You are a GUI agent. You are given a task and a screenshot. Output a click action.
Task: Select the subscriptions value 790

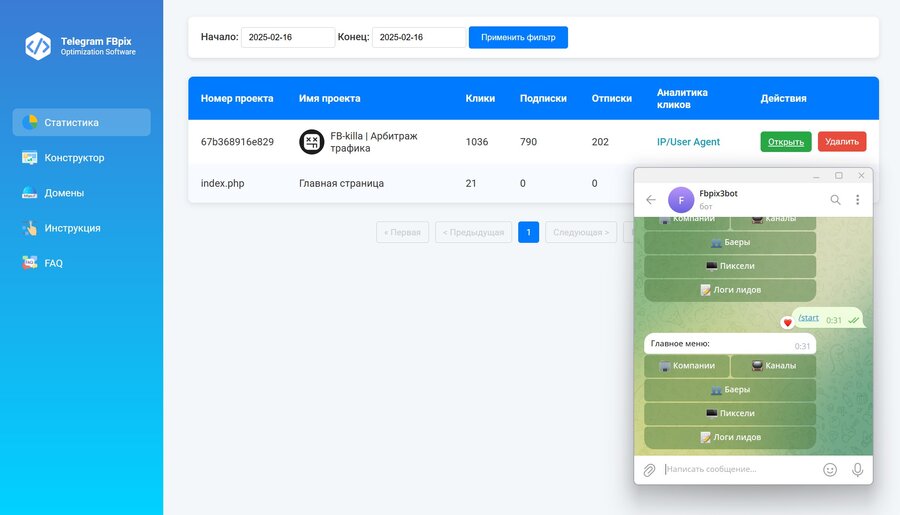pos(529,142)
